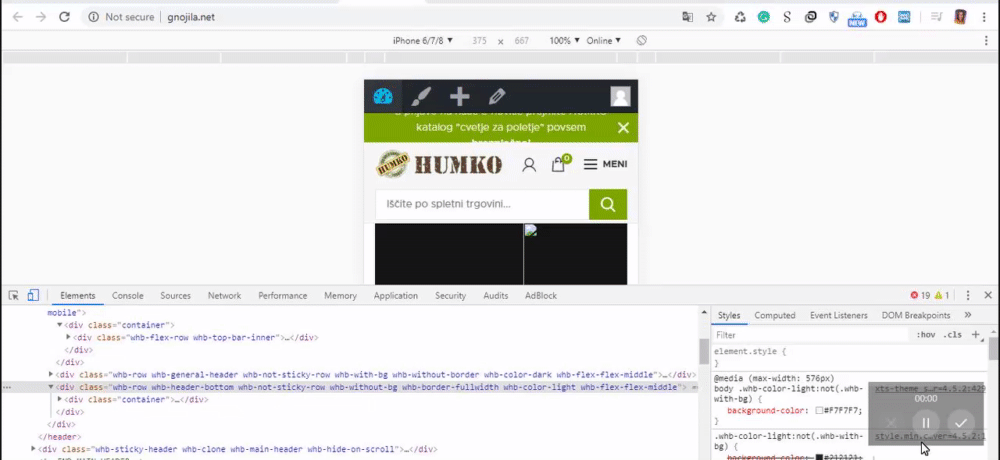The height and width of the screenshot is (460, 1000).
Task: Open DevTools customize three-dot menu
Action: (968, 295)
